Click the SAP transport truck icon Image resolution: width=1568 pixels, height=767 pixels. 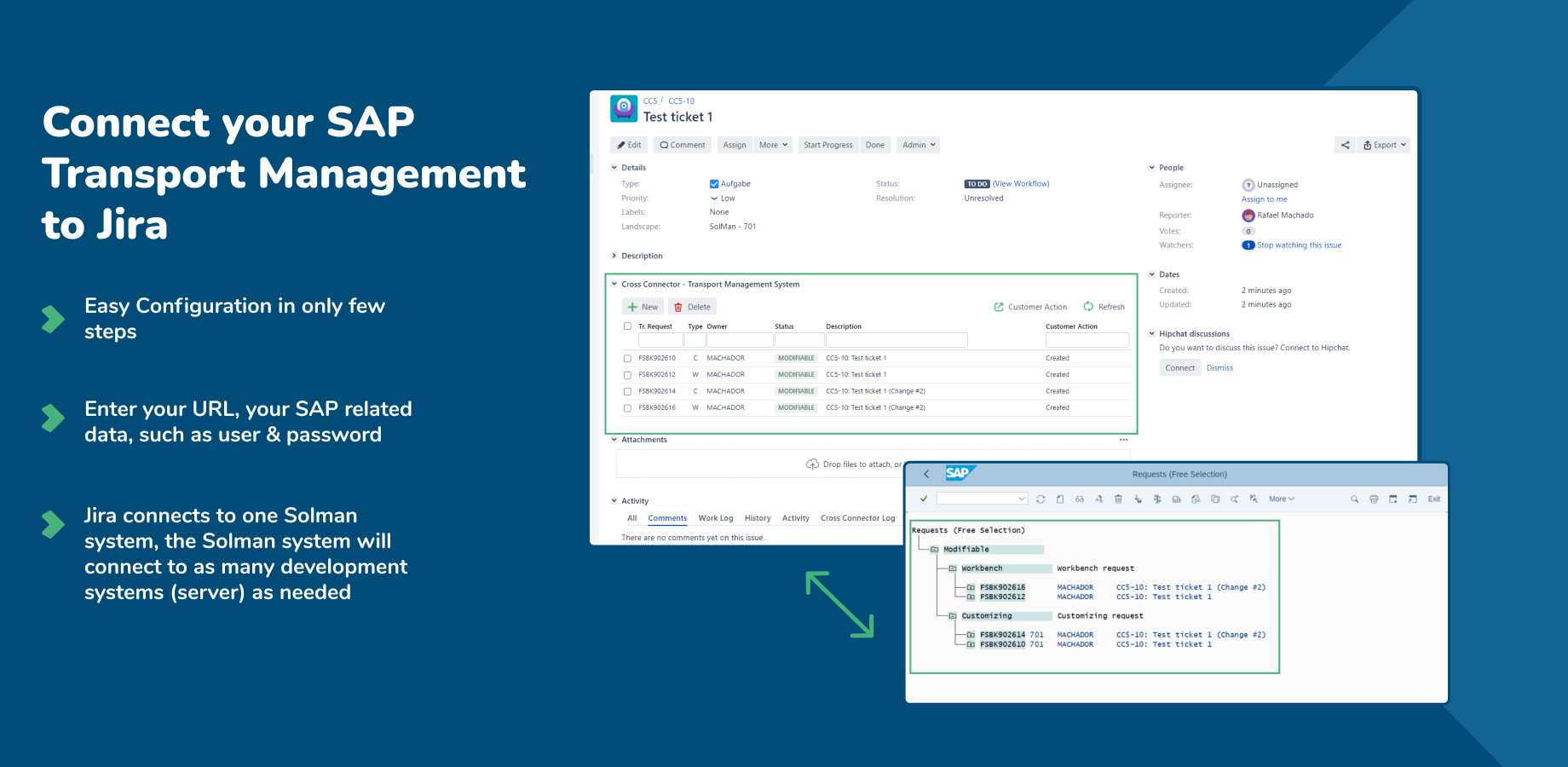[x=1176, y=499]
